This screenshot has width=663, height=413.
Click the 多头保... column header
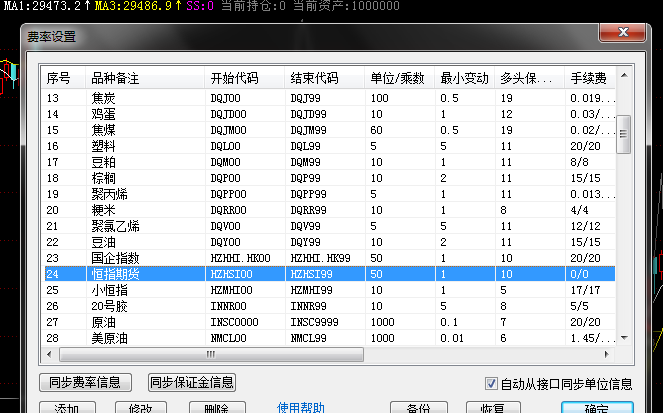click(x=530, y=78)
